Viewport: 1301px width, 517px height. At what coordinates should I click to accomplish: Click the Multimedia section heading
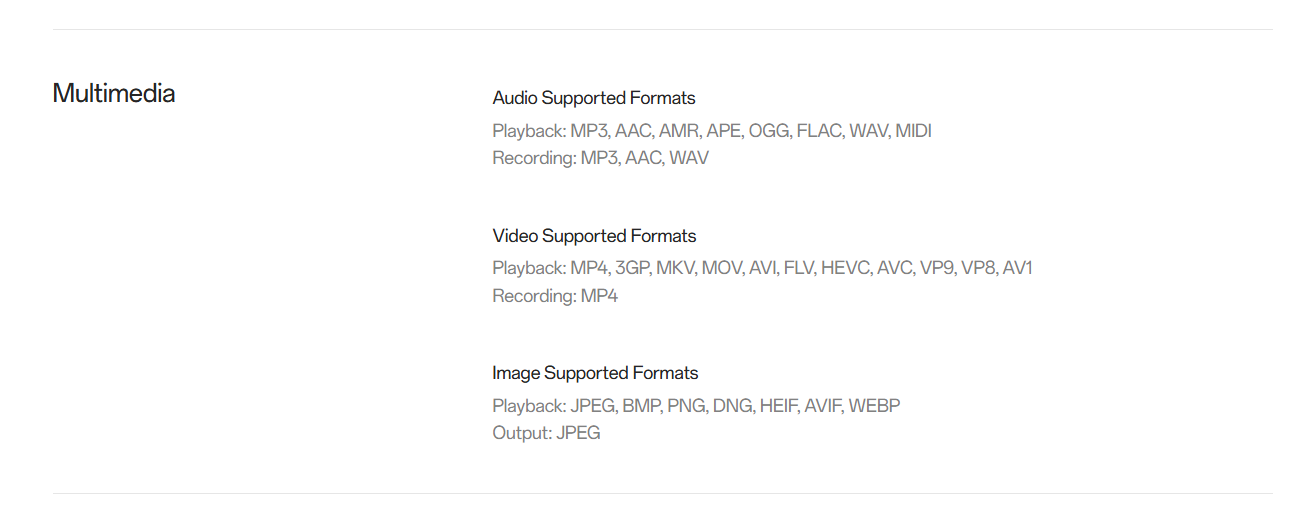click(114, 94)
